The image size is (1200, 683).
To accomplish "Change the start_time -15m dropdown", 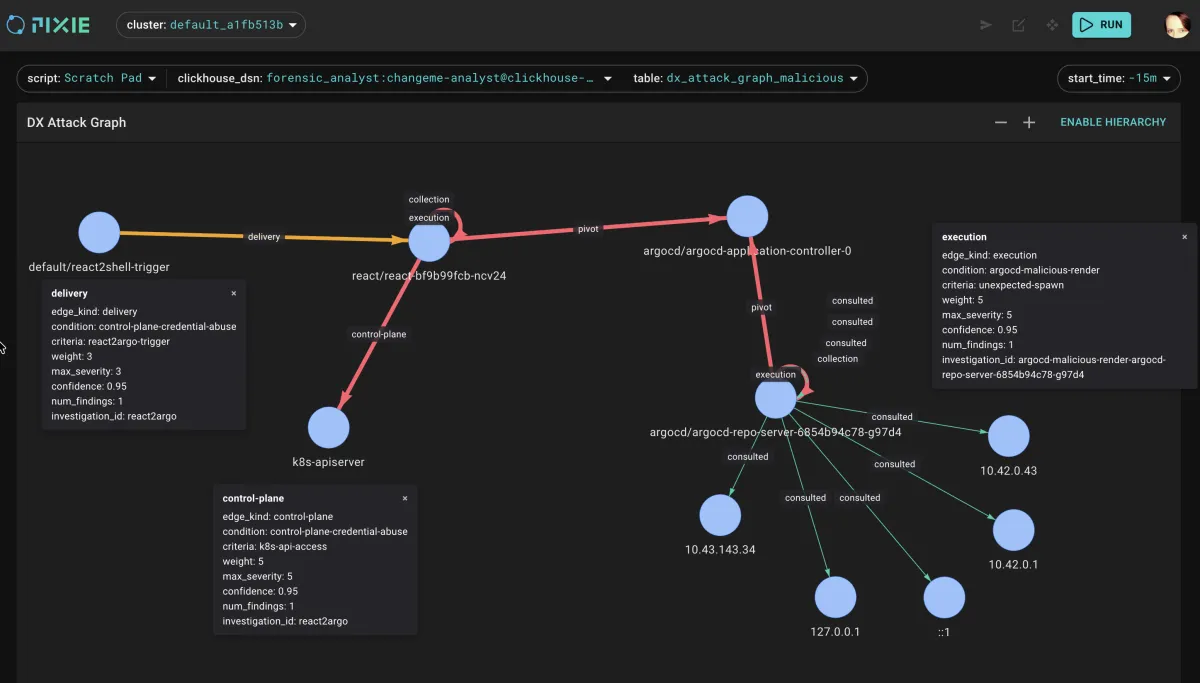I will 1118,78.
